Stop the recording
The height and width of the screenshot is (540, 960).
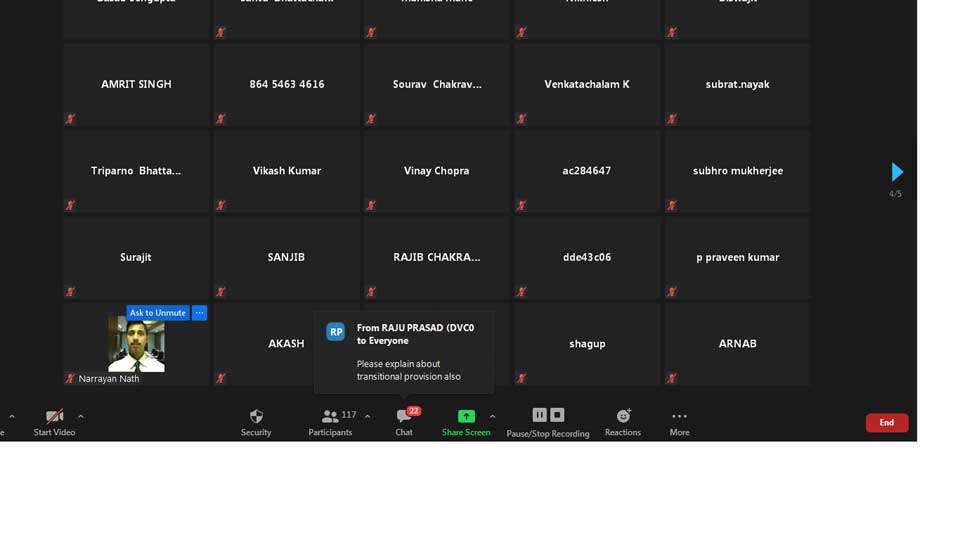pos(557,415)
